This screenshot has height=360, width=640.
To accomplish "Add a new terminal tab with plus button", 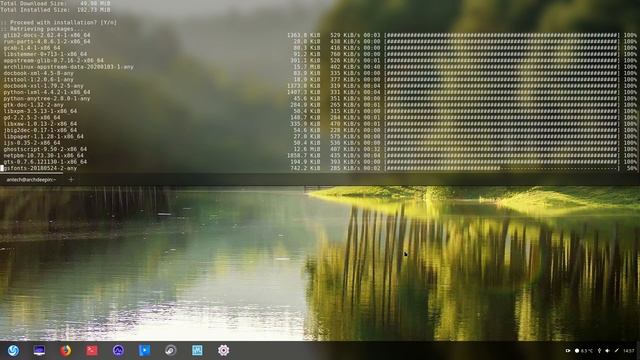I will (x=71, y=180).
